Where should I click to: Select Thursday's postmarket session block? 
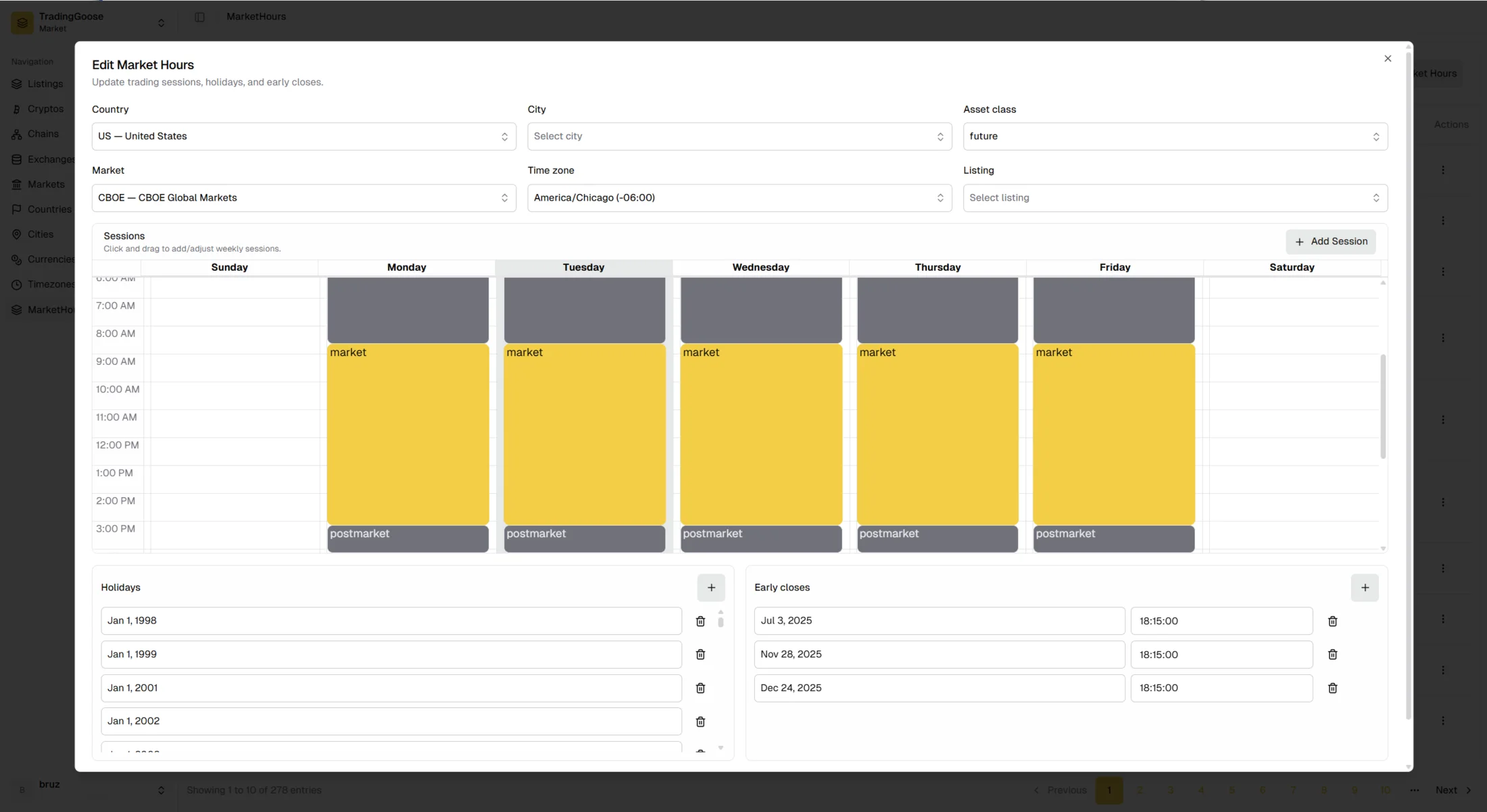[937, 539]
